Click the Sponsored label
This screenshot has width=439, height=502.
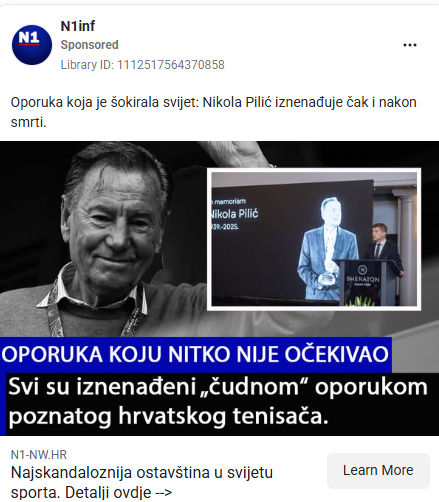point(89,45)
